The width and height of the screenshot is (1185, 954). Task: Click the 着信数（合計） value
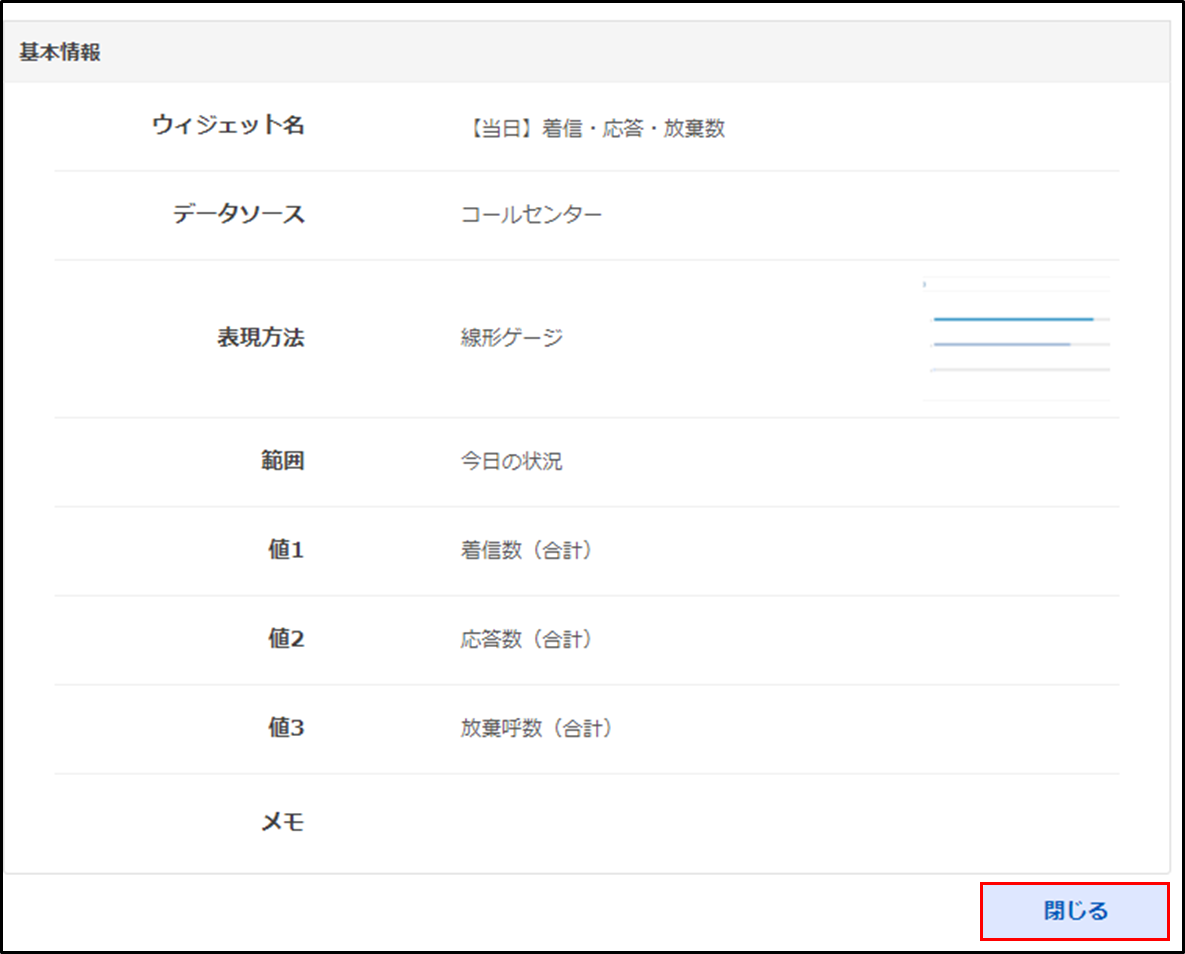(526, 550)
